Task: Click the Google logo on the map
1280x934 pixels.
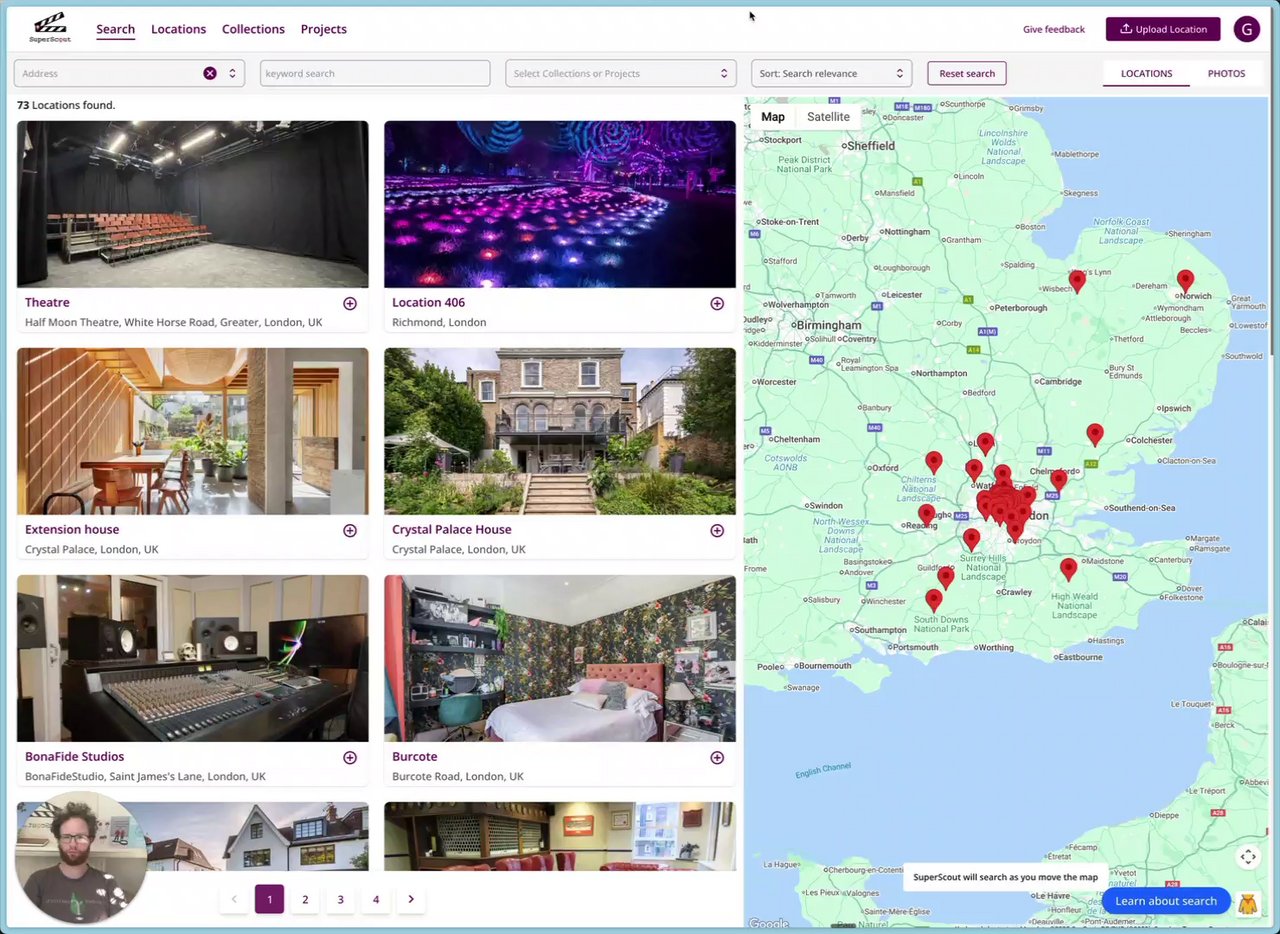Action: (x=769, y=924)
